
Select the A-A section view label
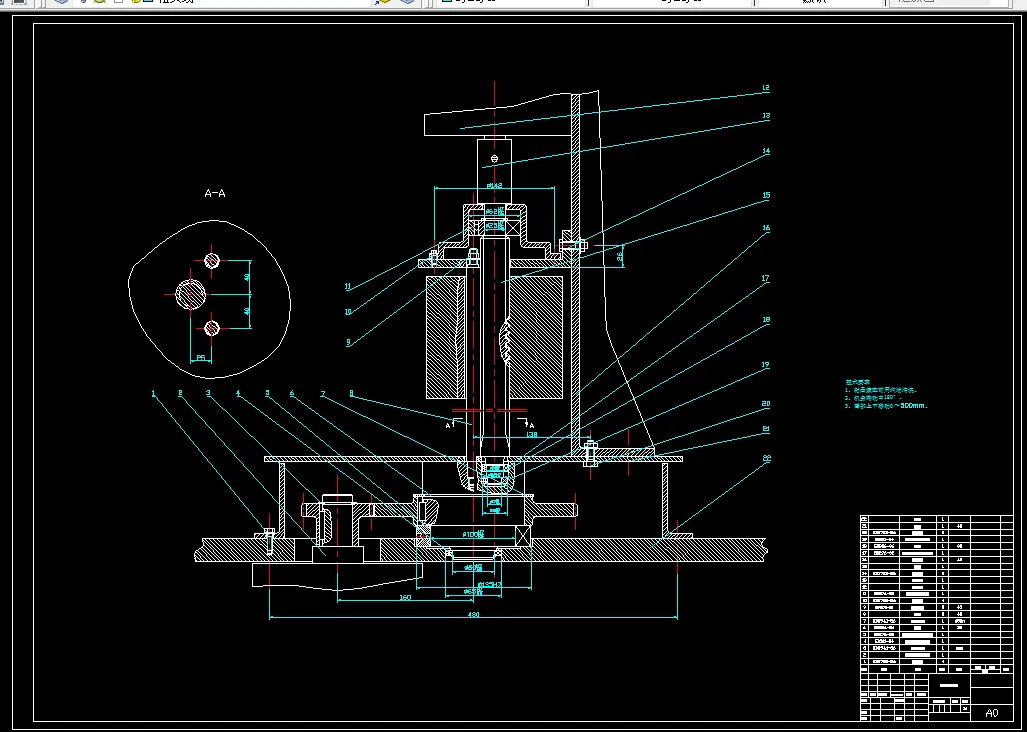[x=214, y=193]
